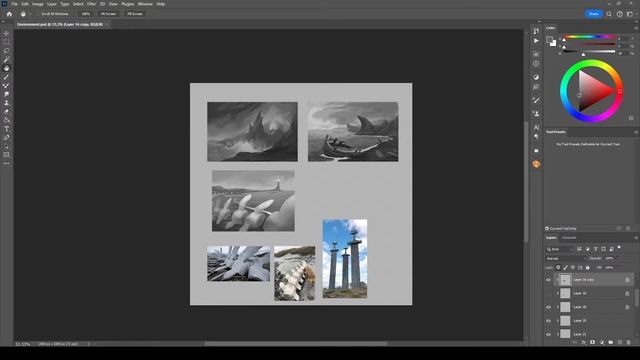Add a layer mask
The image size is (640, 360).
[x=593, y=342]
